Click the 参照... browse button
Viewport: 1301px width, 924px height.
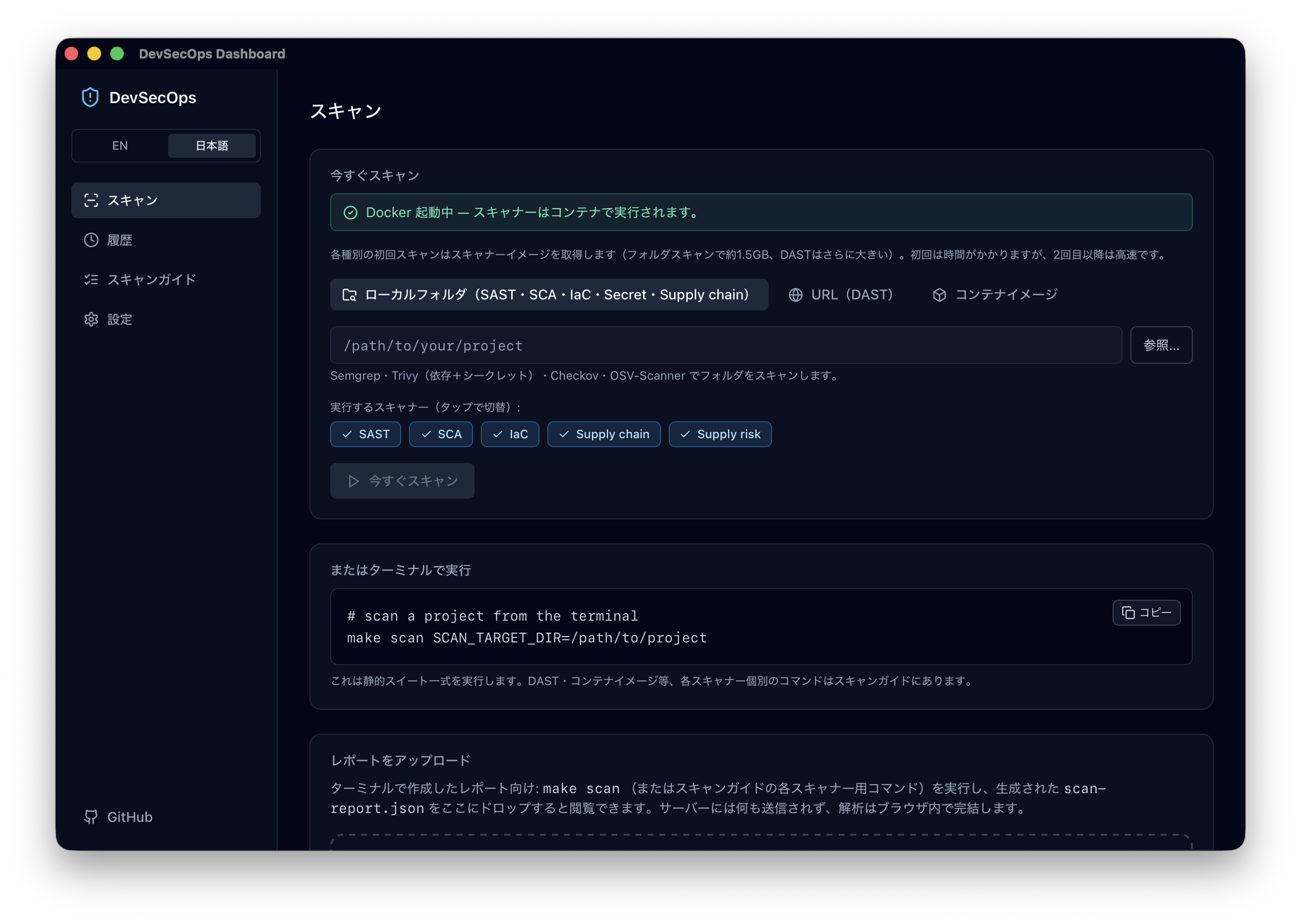[1161, 346]
